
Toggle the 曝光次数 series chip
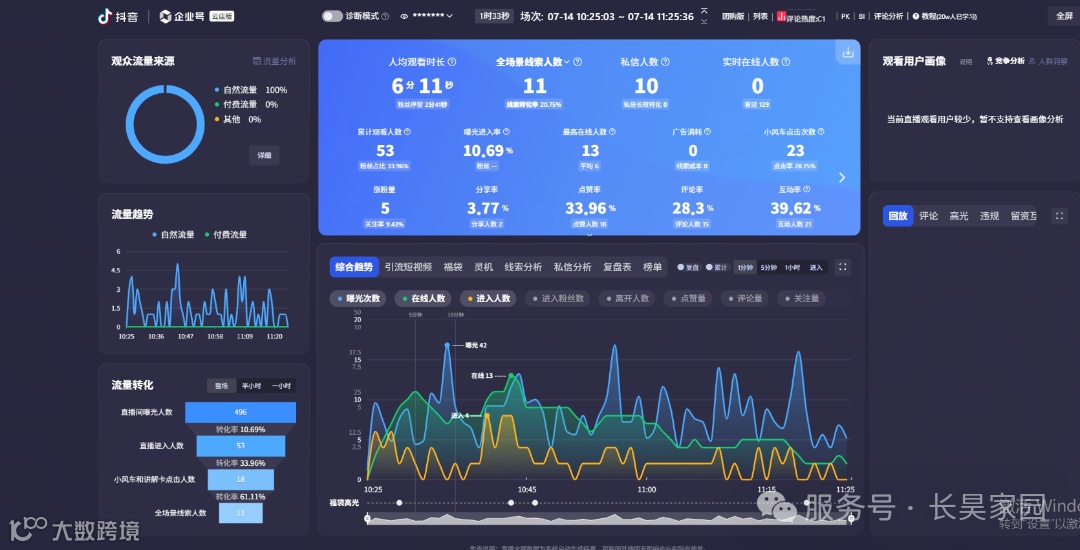(x=357, y=299)
